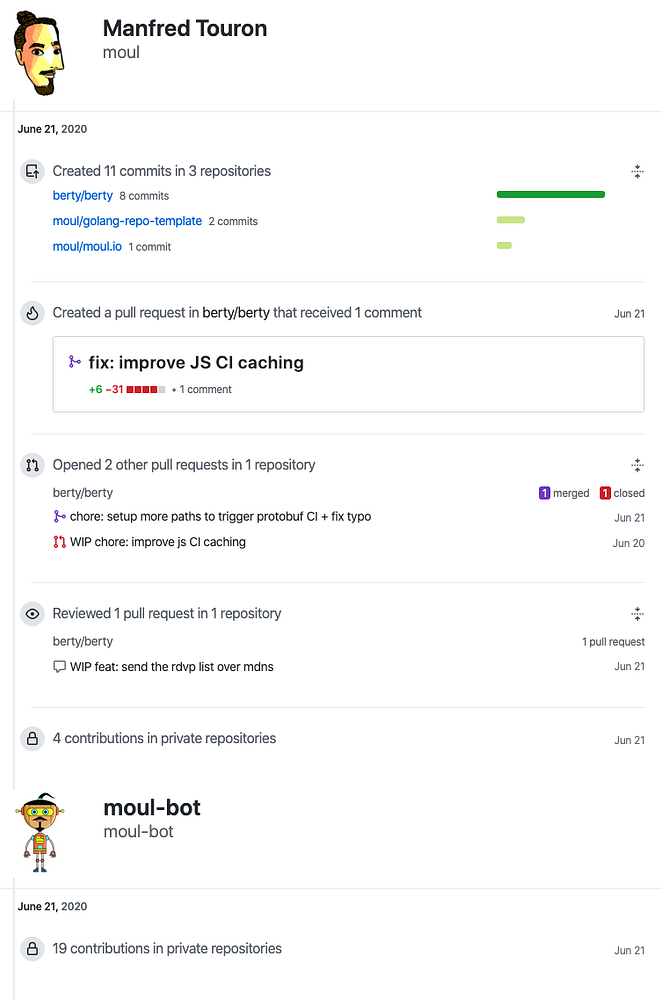Viewport: 662px width, 1000px height.
Task: Collapse the Opened 2 other pull requests section
Action: coord(637,465)
